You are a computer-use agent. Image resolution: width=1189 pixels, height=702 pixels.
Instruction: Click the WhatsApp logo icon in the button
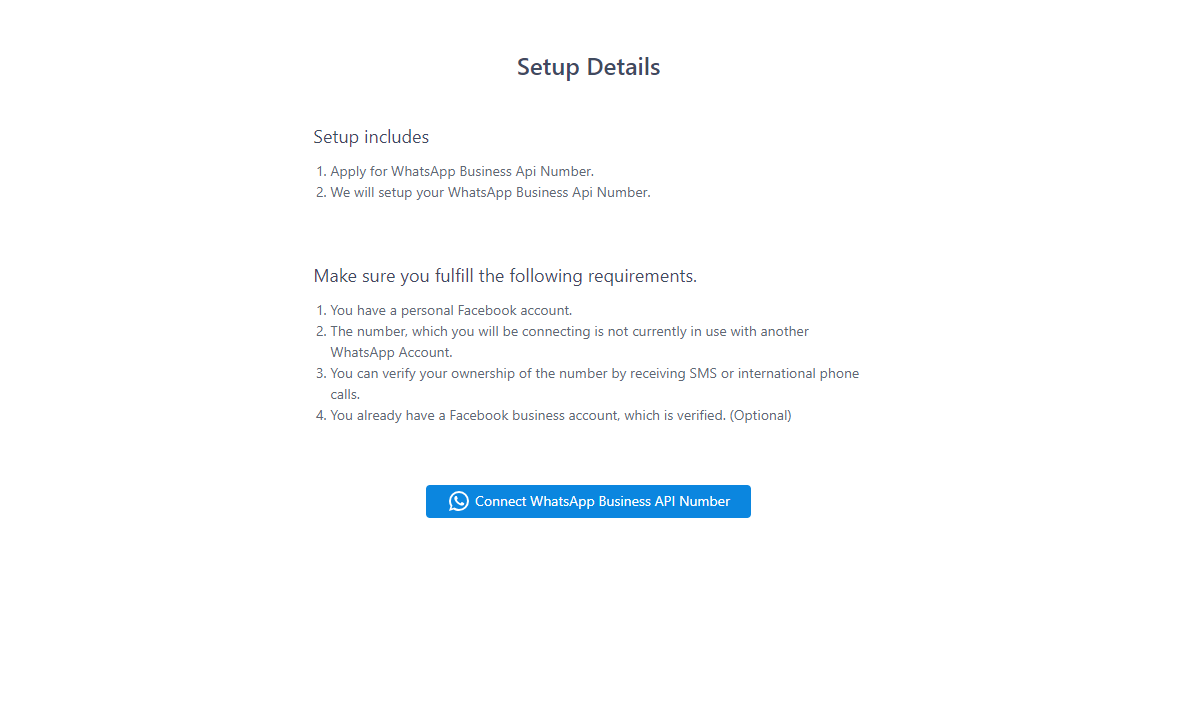pyautogui.click(x=459, y=501)
